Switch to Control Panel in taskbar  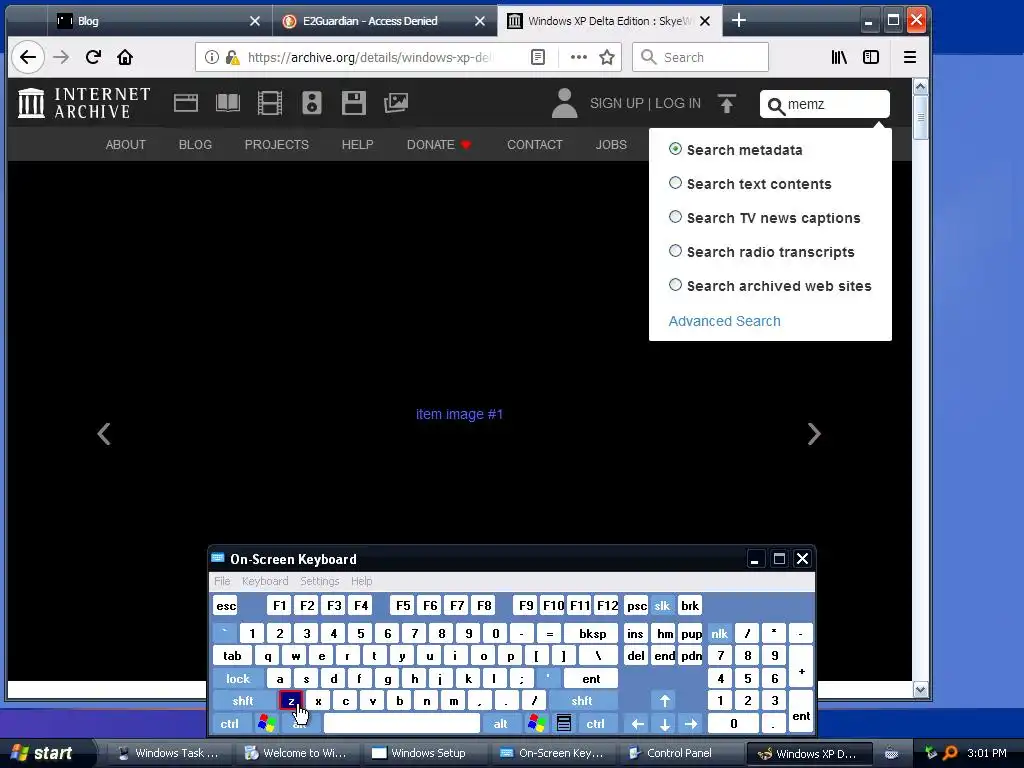click(679, 753)
